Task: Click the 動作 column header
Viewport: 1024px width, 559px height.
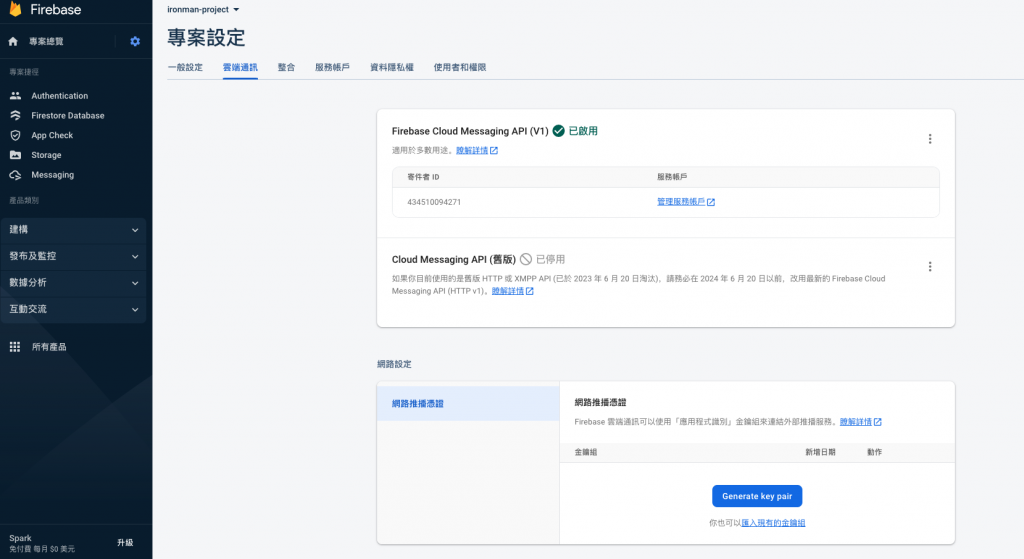Action: 874,452
